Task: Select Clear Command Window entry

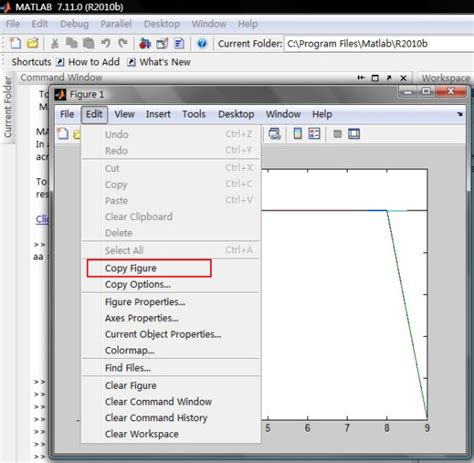Action: pyautogui.click(x=171, y=402)
